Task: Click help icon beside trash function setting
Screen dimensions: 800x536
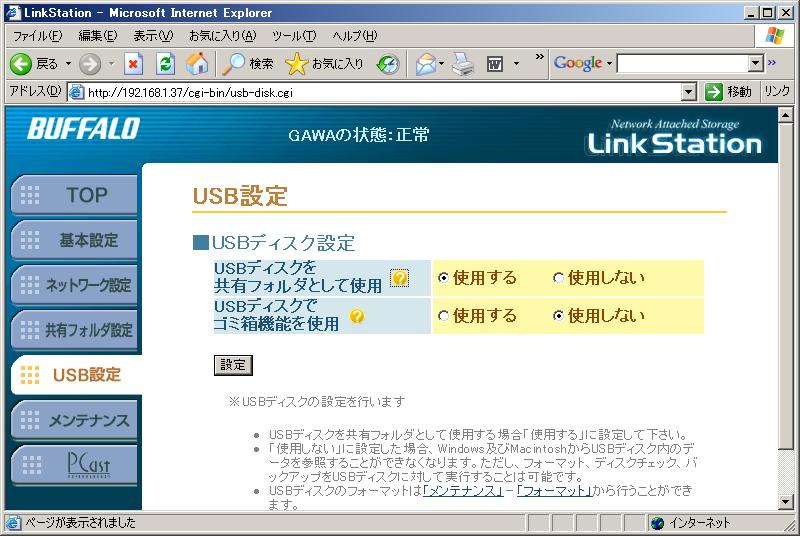Action: (x=356, y=317)
